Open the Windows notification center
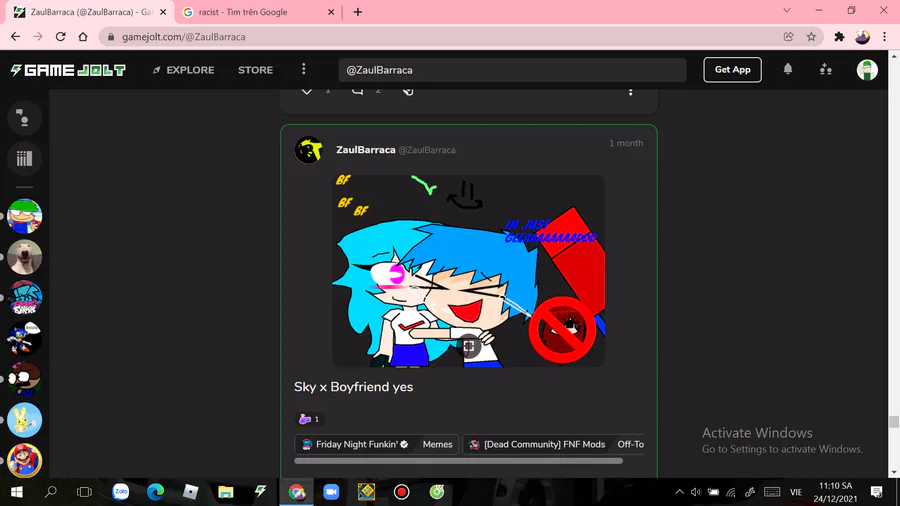Image resolution: width=900 pixels, height=506 pixels. pos(876,492)
